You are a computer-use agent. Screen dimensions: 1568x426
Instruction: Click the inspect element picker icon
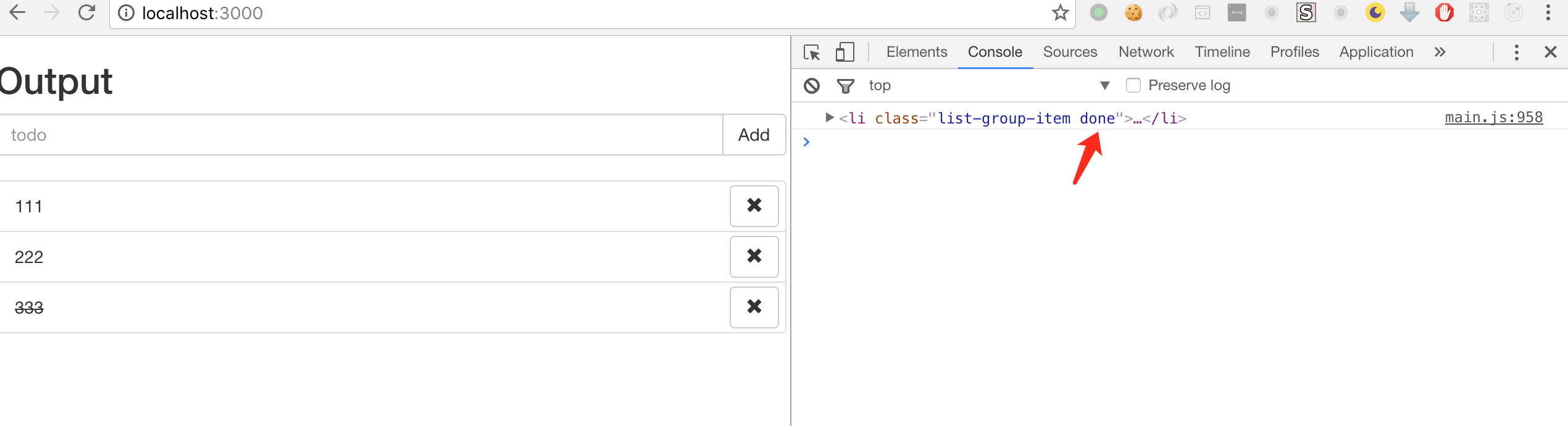tap(812, 52)
